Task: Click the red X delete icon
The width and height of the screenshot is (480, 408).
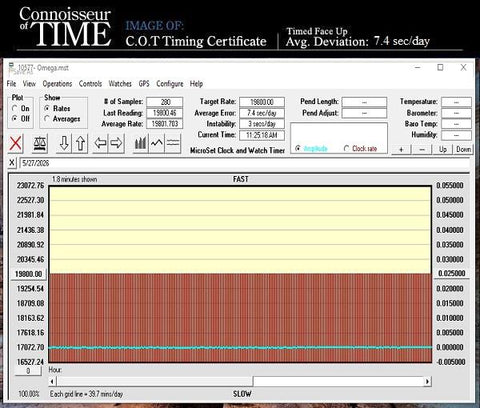Action: click(x=15, y=144)
